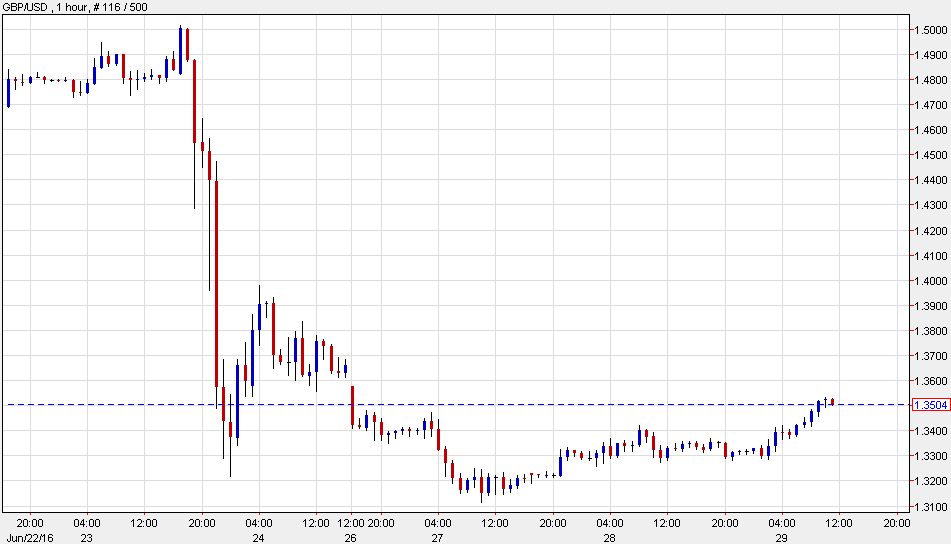Click the 1.3100 price axis label
Viewport: 951px width, 544px height.
pos(931,506)
